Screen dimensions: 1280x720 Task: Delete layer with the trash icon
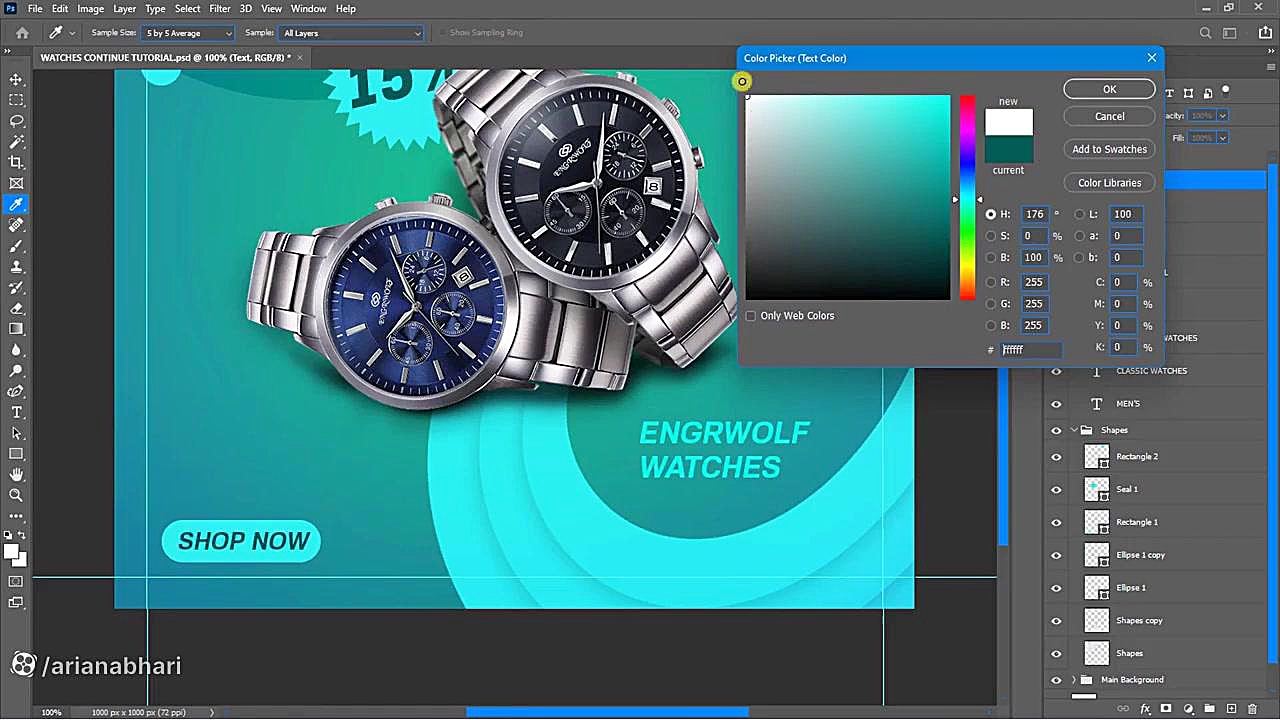(1252, 709)
